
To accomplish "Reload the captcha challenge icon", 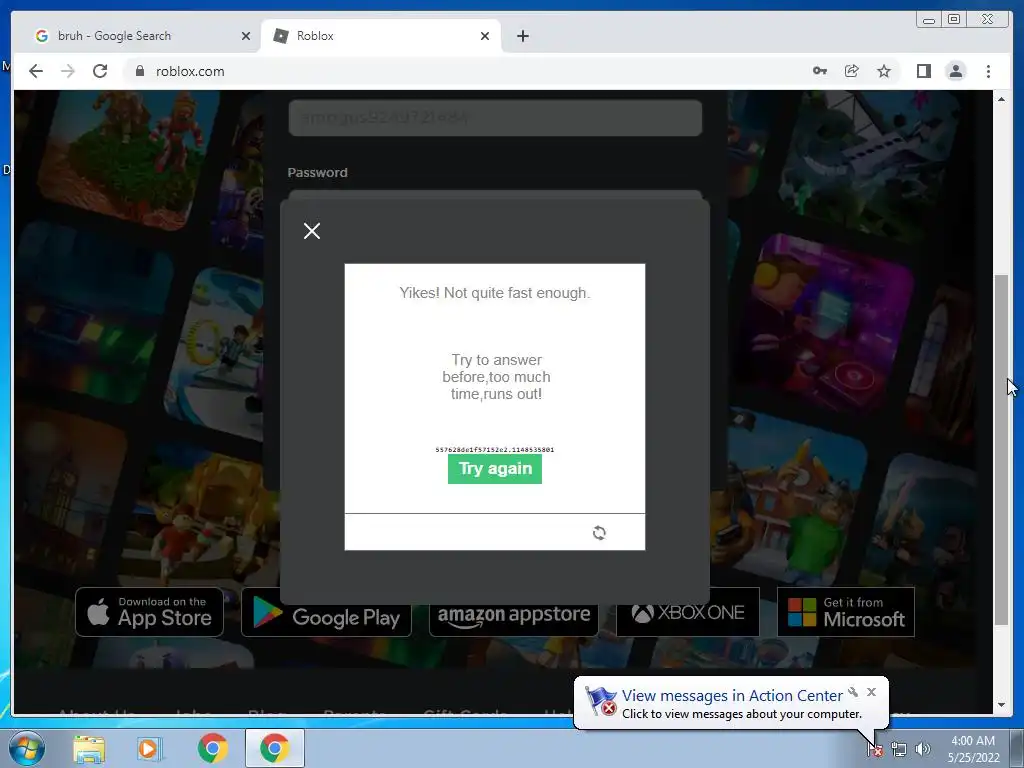I will coord(599,533).
